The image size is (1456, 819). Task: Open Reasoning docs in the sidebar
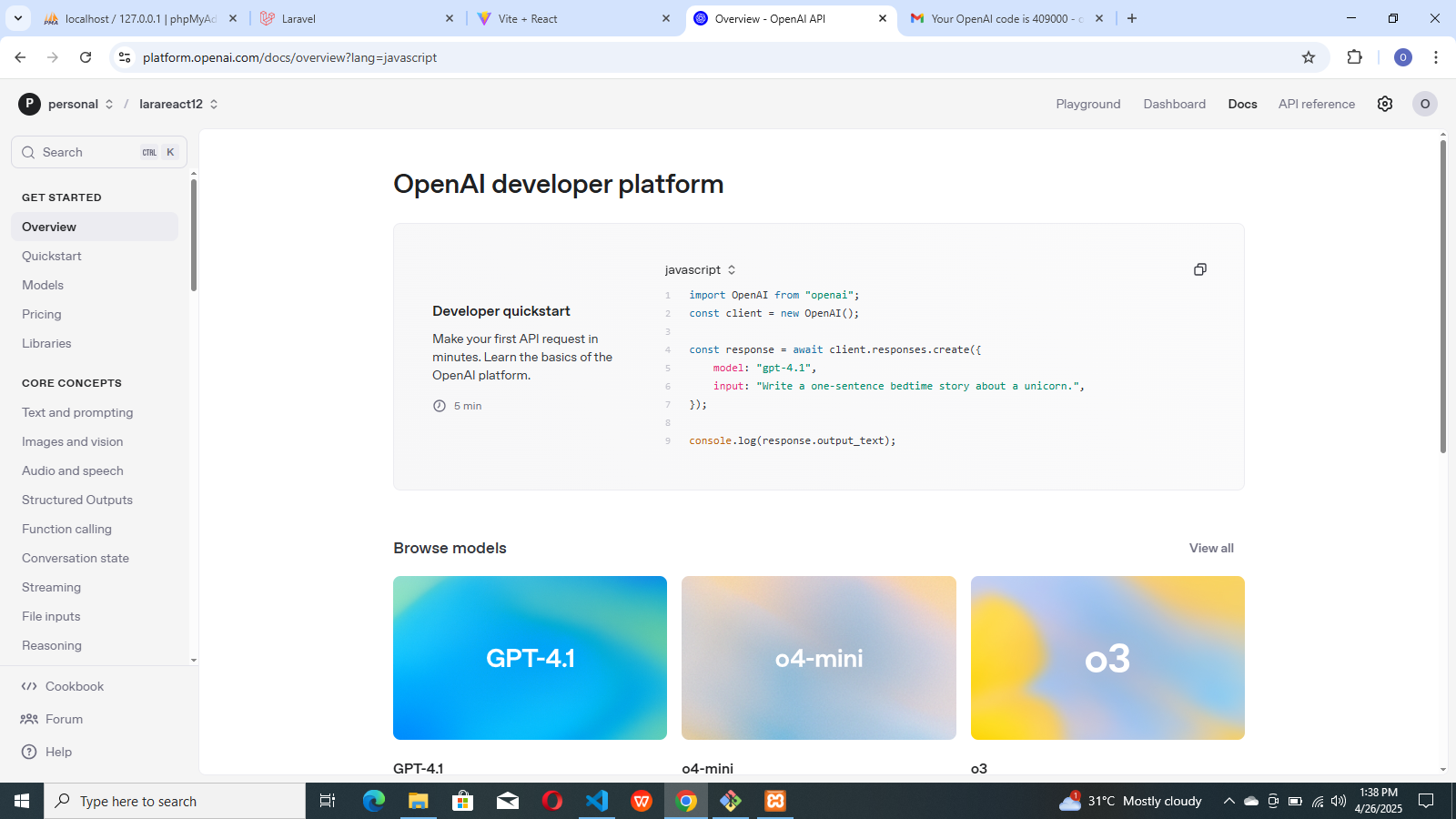(95, 645)
